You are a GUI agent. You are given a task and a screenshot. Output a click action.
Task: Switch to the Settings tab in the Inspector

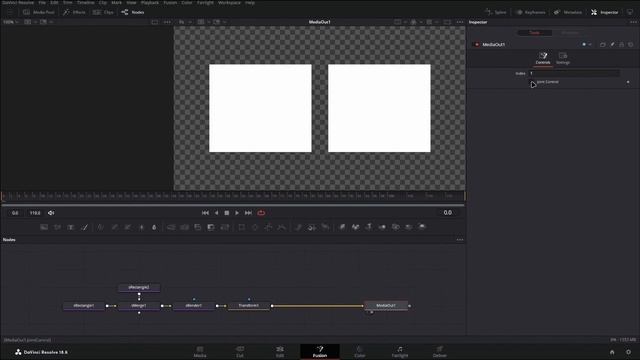click(x=563, y=58)
